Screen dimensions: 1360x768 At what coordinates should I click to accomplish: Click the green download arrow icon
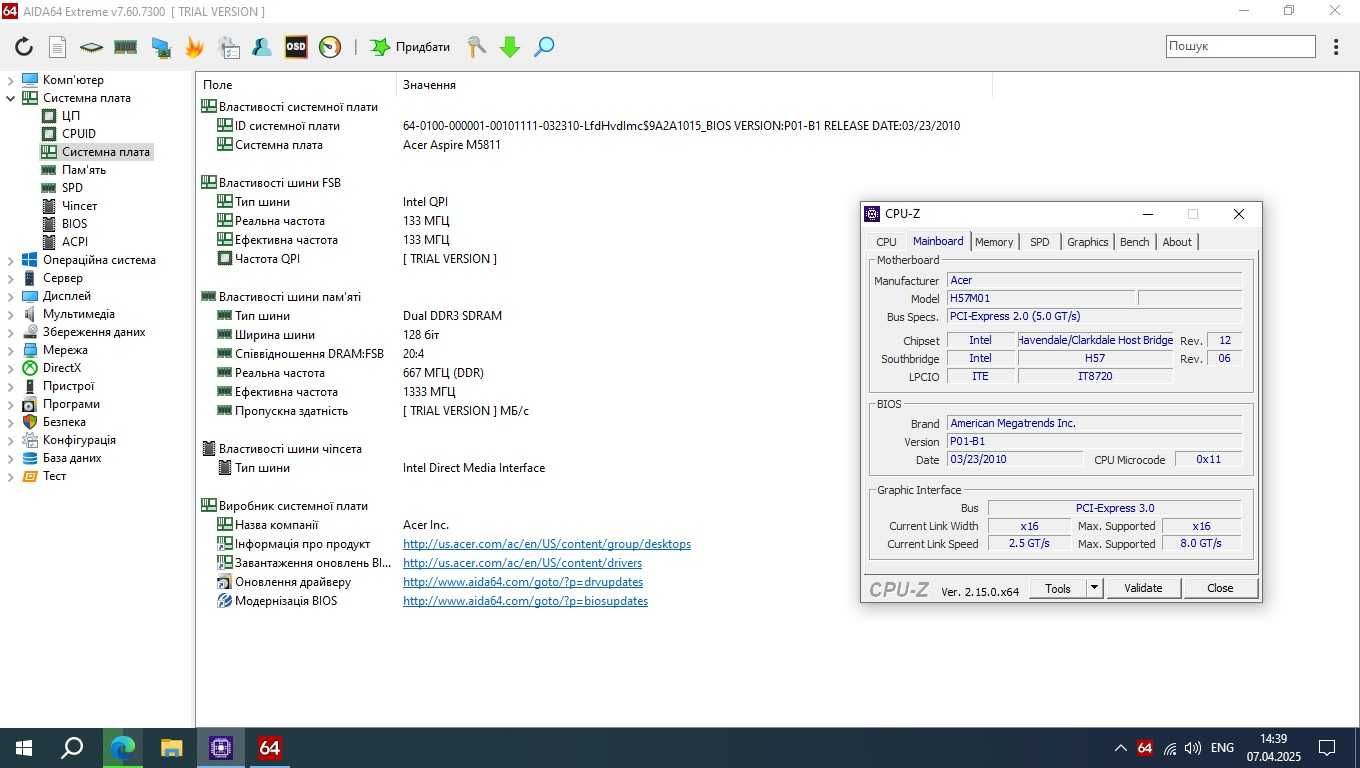pos(510,47)
